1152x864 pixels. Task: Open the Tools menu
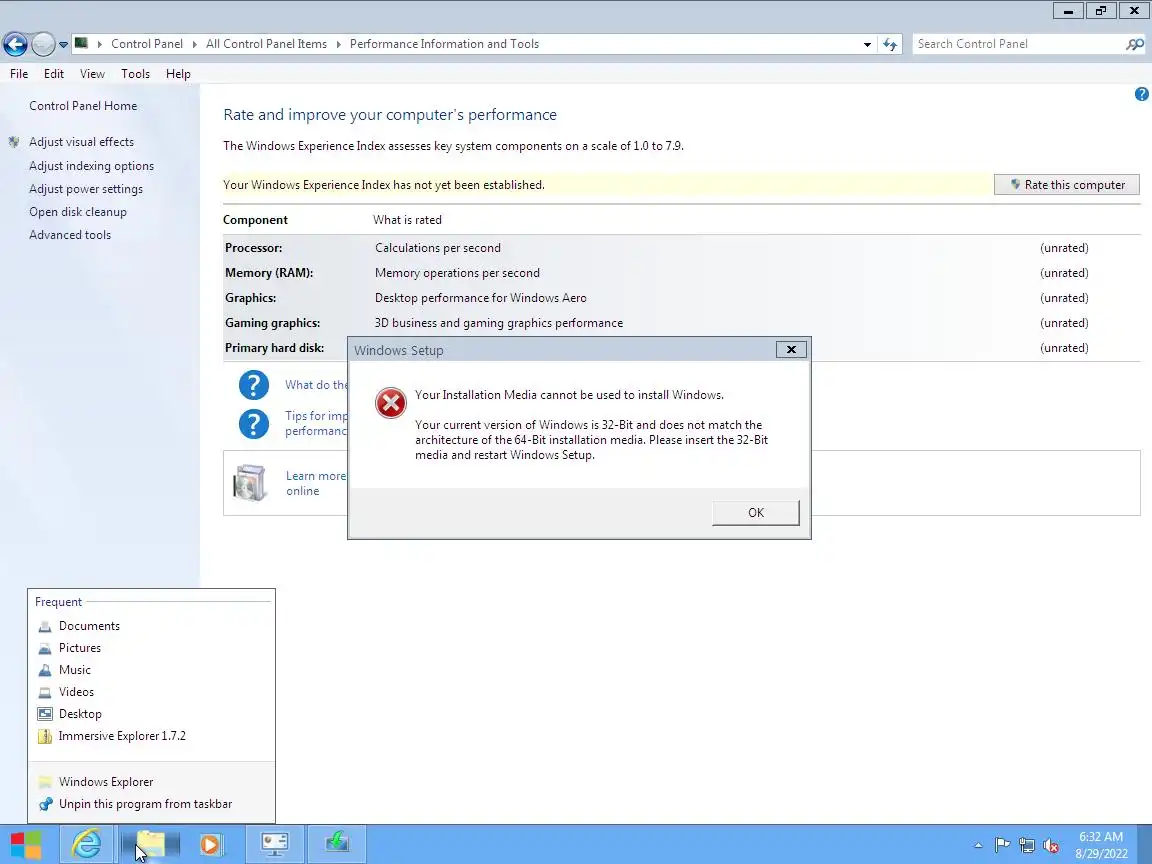[135, 73]
